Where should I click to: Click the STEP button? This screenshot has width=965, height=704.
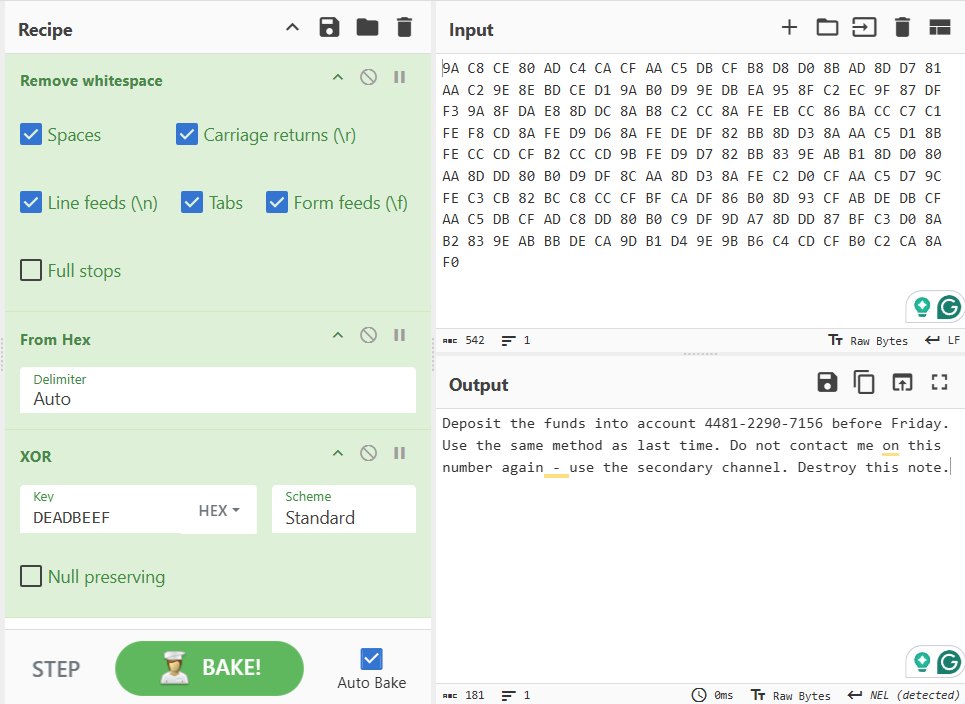56,669
